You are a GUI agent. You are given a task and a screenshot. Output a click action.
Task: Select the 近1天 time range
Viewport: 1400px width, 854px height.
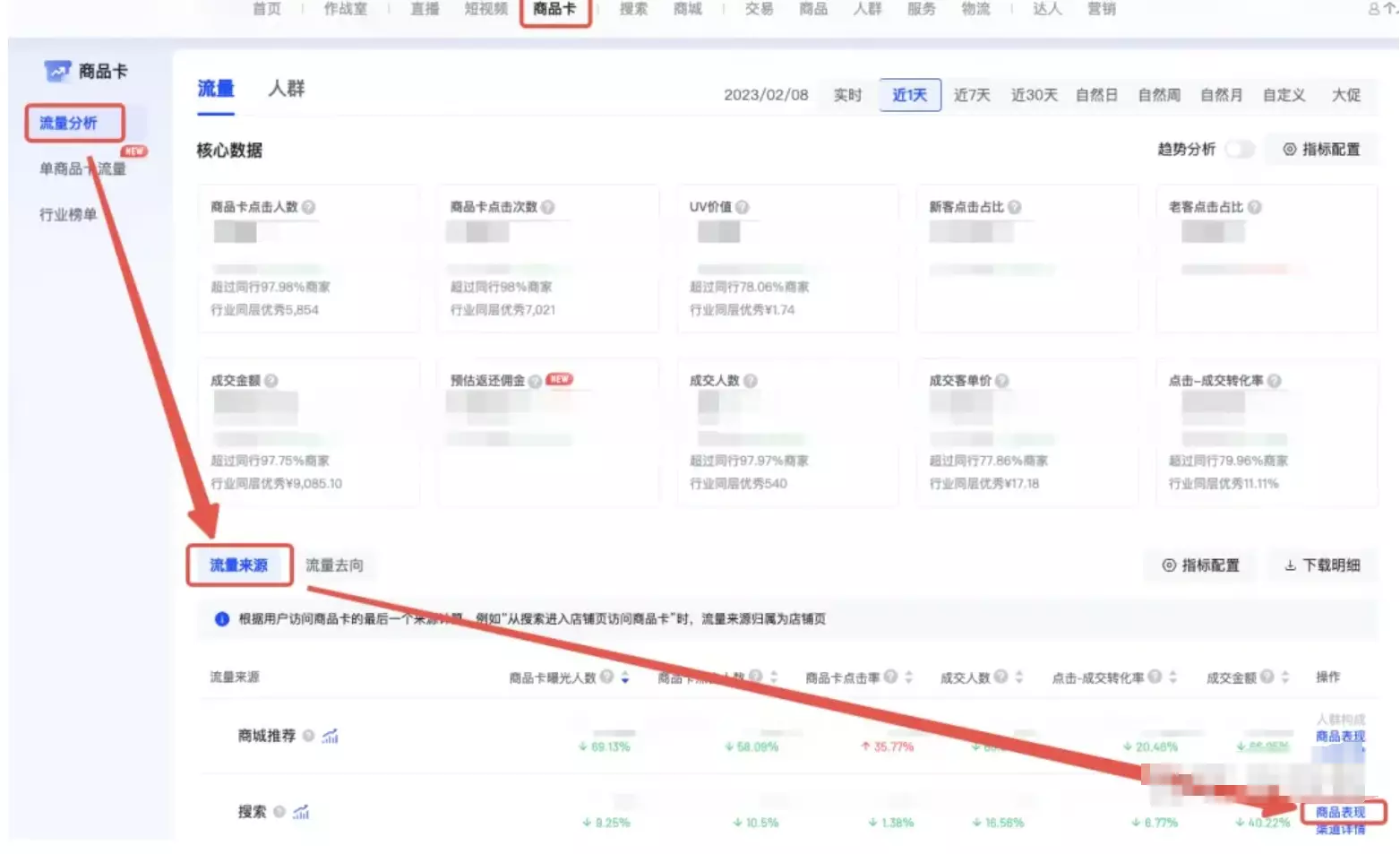[x=910, y=95]
